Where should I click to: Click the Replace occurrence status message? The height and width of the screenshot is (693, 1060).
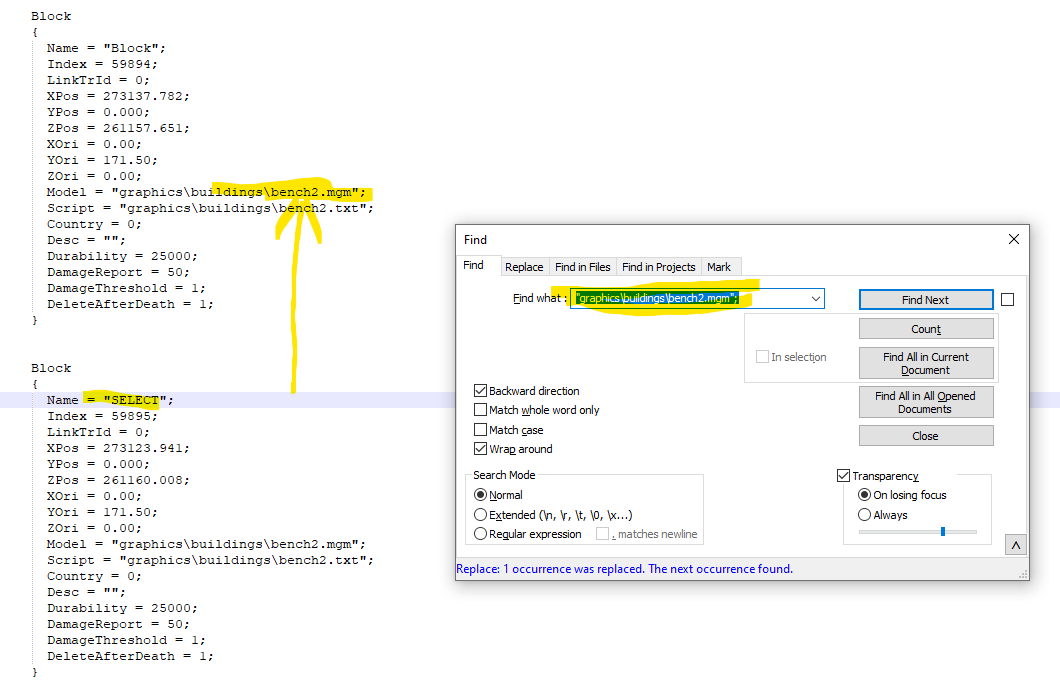[x=625, y=569]
